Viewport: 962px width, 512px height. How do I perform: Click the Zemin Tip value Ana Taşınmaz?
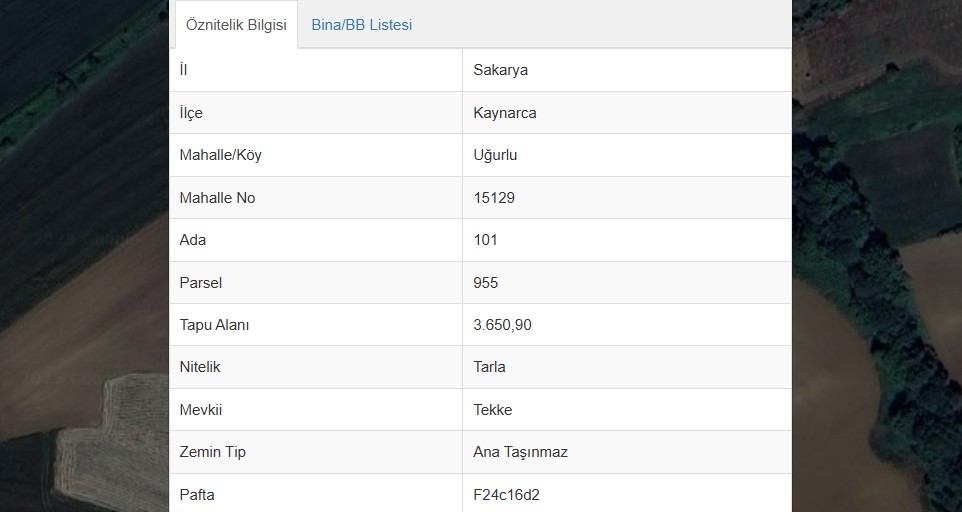coord(520,452)
